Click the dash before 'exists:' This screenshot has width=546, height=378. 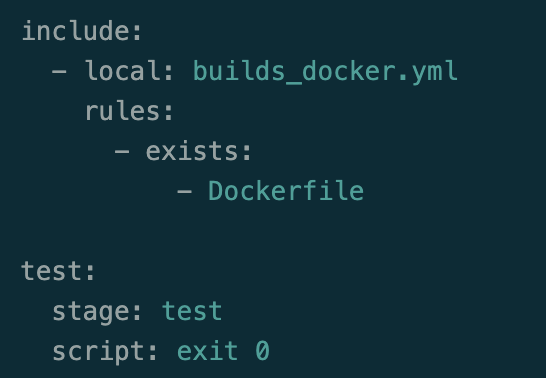click(x=122, y=151)
